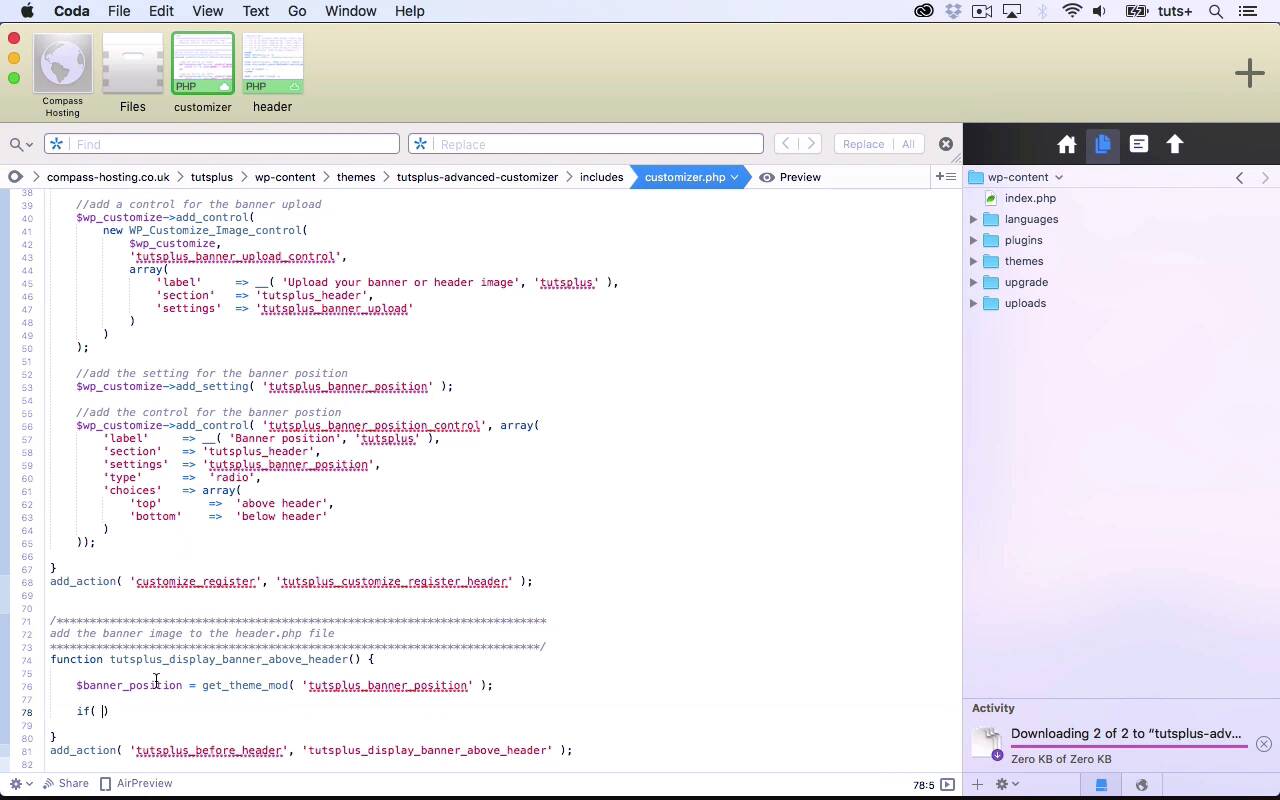The width and height of the screenshot is (1280, 800).
Task: Open the Text menu
Action: tap(255, 11)
